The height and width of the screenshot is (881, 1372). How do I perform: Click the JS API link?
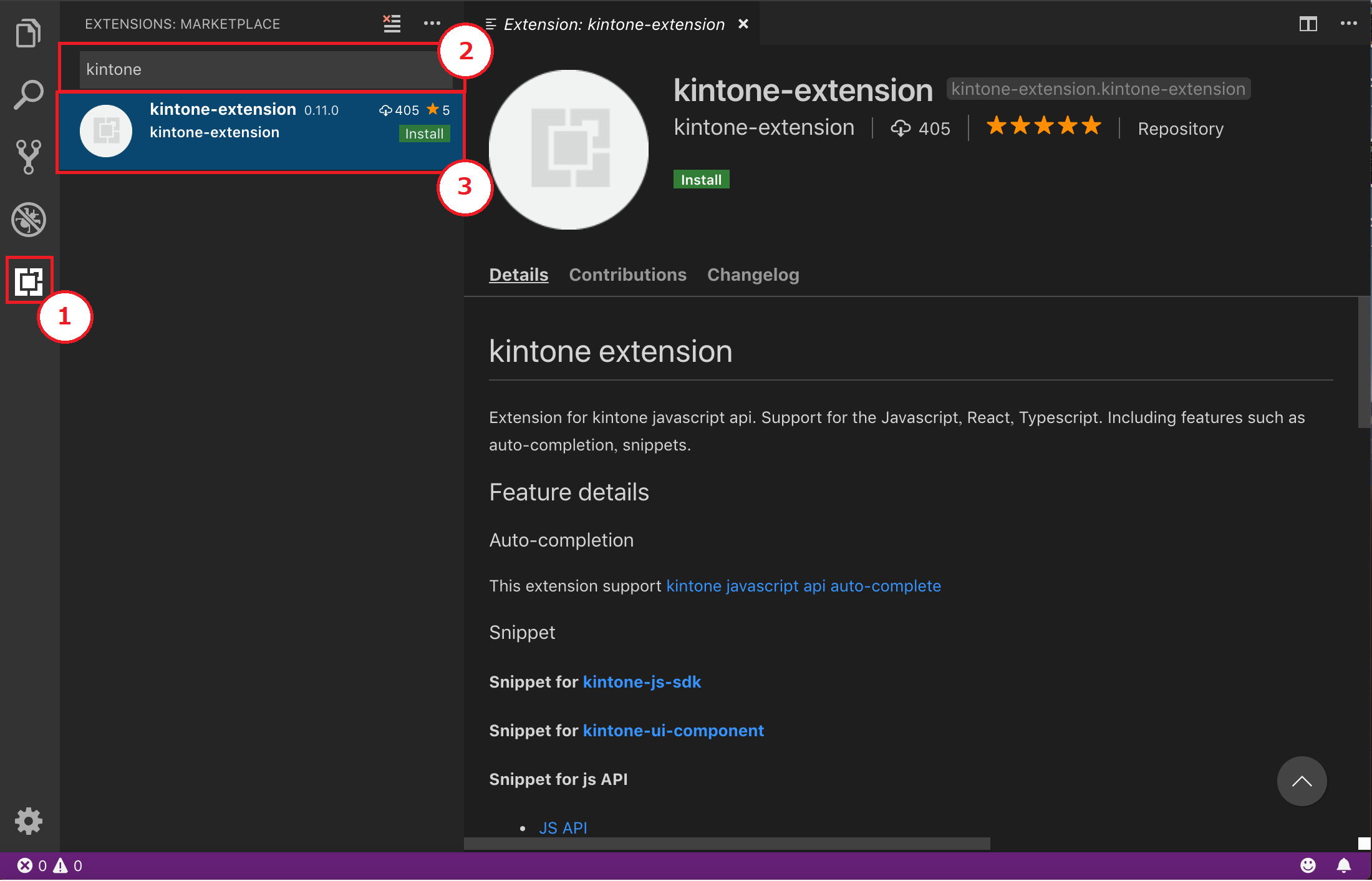(563, 827)
